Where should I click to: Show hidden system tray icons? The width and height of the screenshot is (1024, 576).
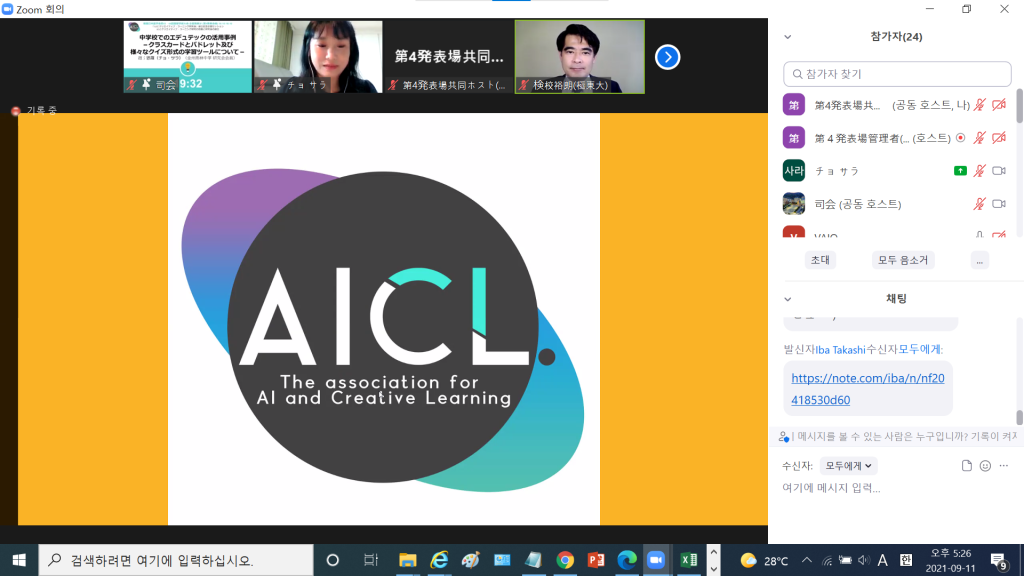coord(807,560)
